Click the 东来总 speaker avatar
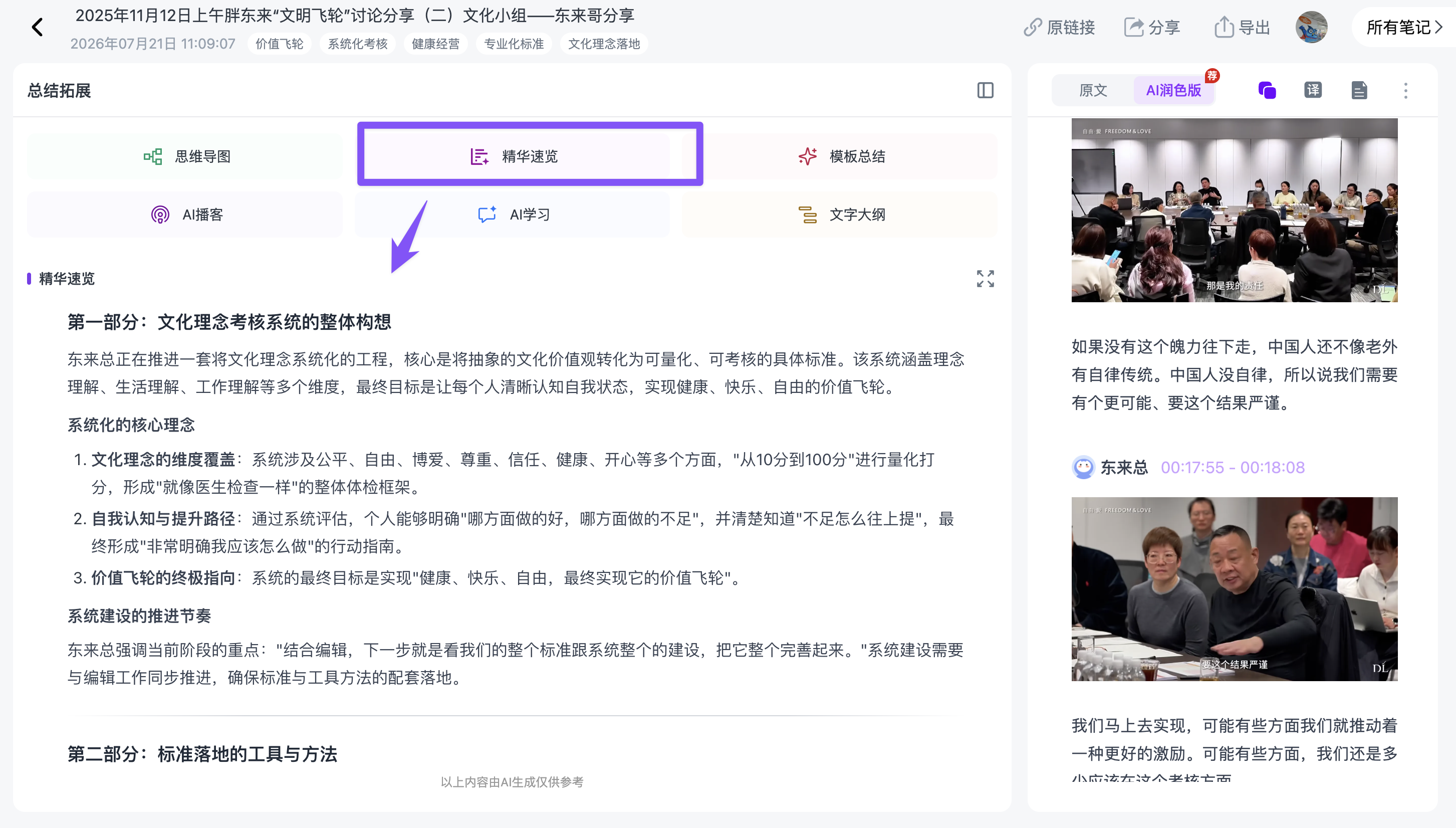Screen dimensions: 1456x828 pyautogui.click(x=1083, y=468)
